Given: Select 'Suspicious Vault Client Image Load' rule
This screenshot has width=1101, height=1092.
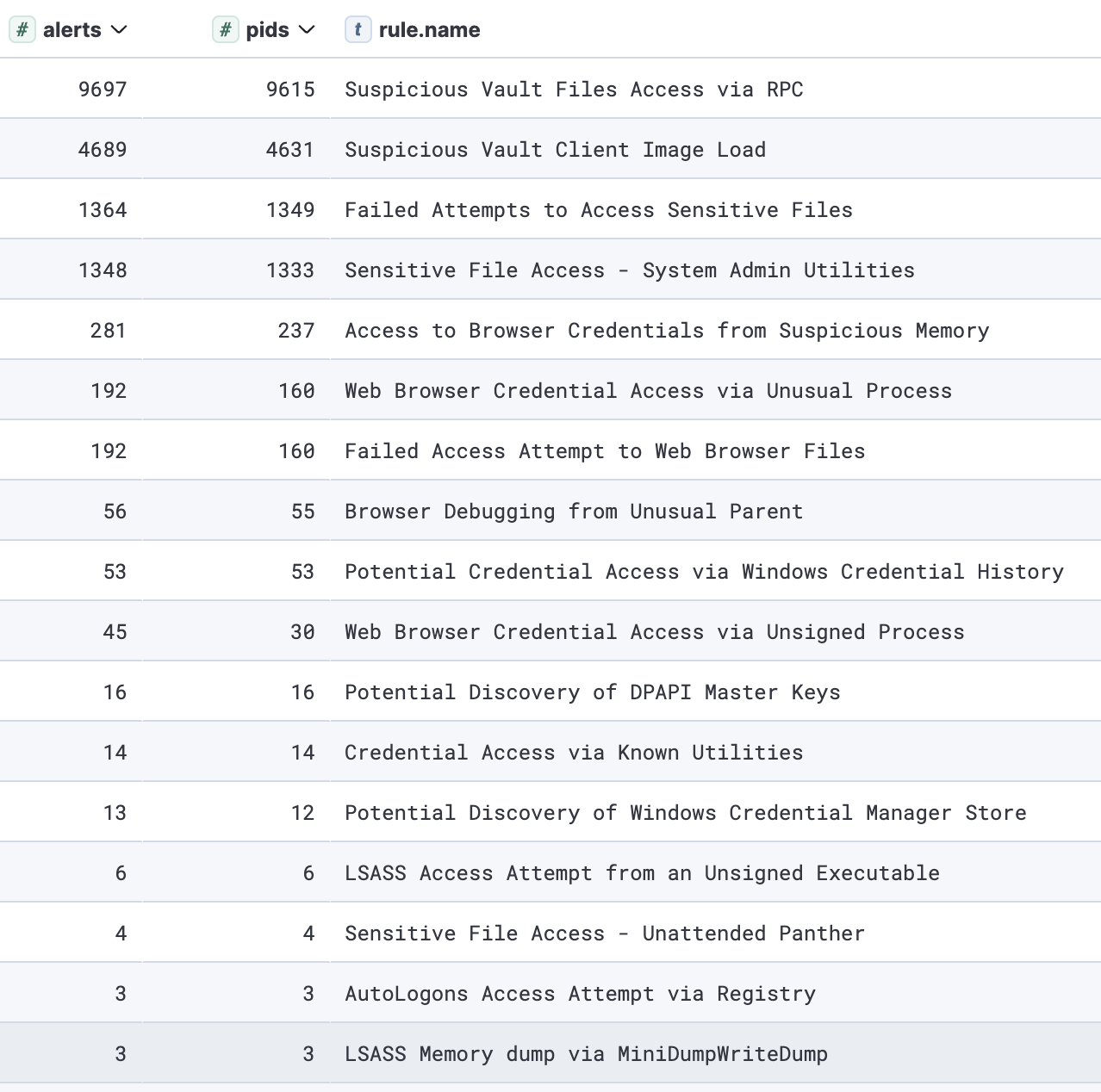Looking at the screenshot, I should click(x=555, y=150).
